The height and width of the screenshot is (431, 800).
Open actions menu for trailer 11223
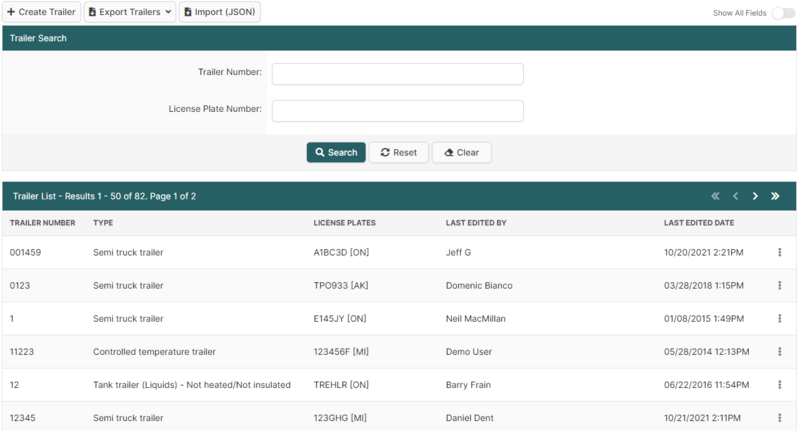click(779, 352)
